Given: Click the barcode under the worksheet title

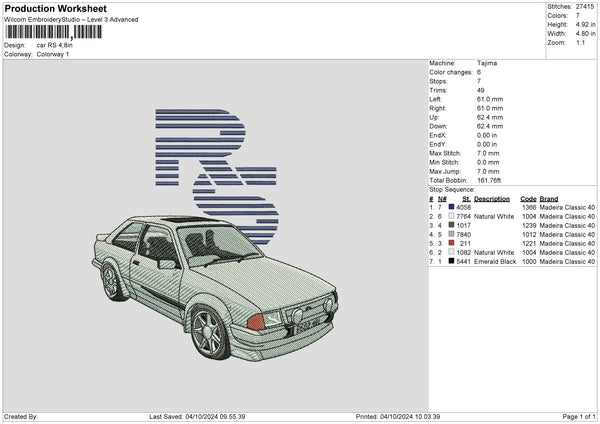Looking at the screenshot, I should [54, 32].
